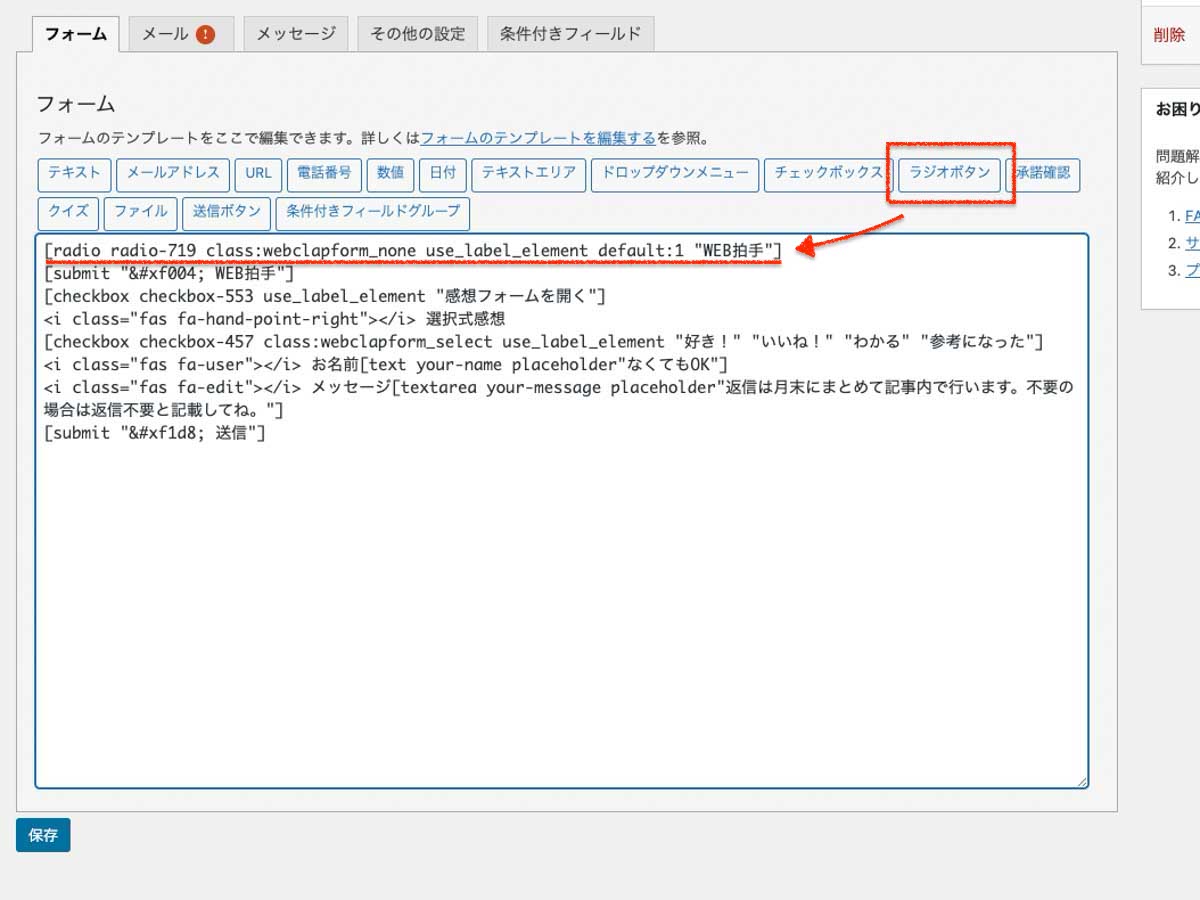1200x900 pixels.
Task: Click the メールアドレス tag button
Action: [173, 173]
